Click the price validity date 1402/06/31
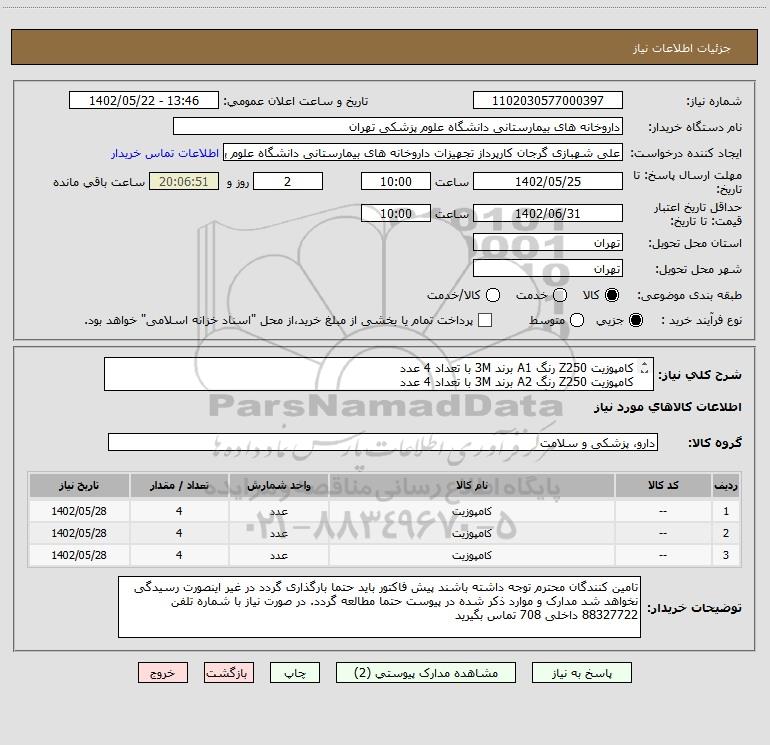The image size is (770, 745). (548, 214)
